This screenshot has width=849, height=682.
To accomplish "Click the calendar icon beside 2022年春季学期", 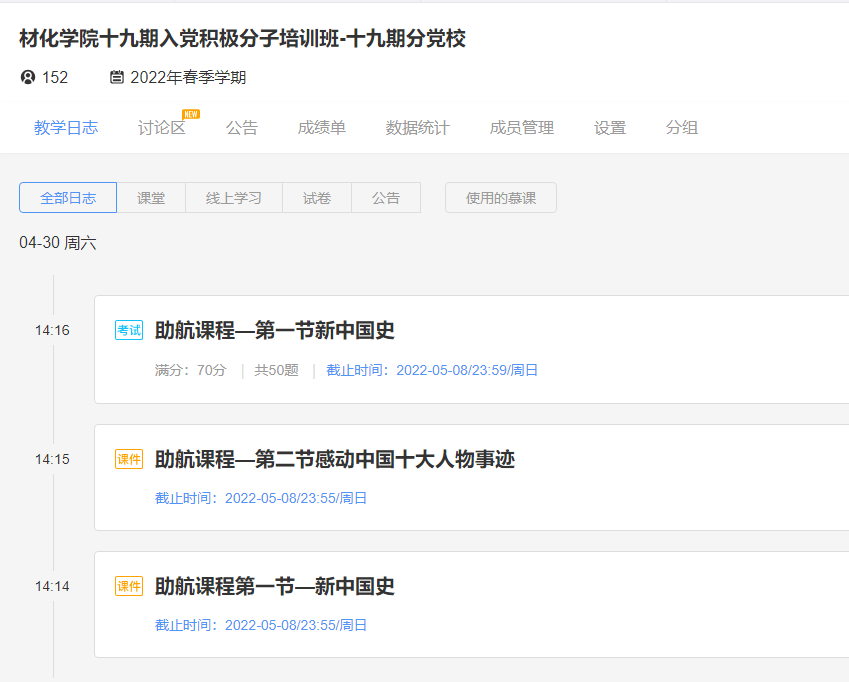I will pos(117,78).
